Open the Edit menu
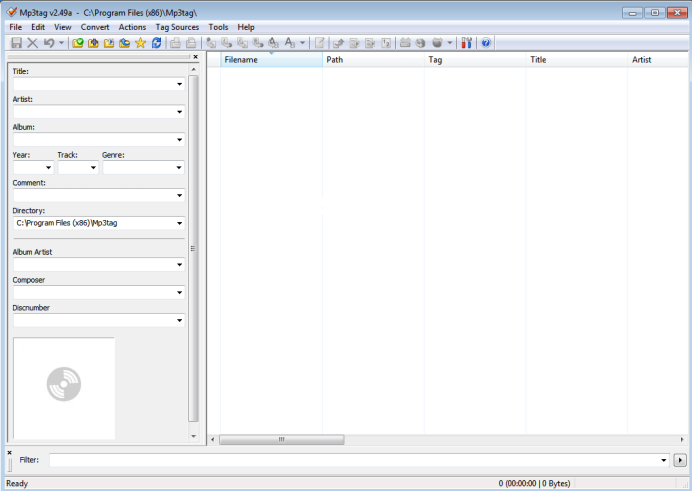692x491 pixels. [x=38, y=27]
